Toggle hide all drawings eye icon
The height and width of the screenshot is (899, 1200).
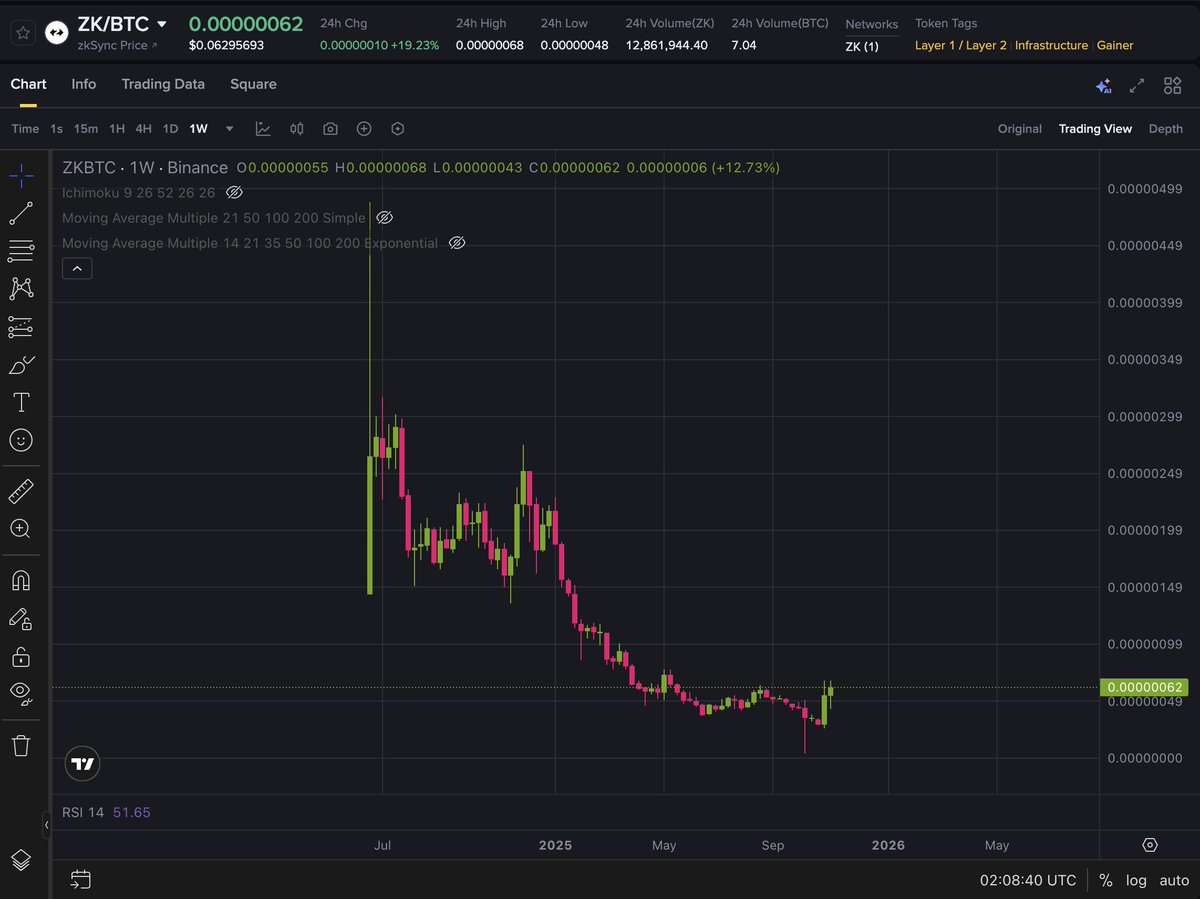(x=21, y=692)
